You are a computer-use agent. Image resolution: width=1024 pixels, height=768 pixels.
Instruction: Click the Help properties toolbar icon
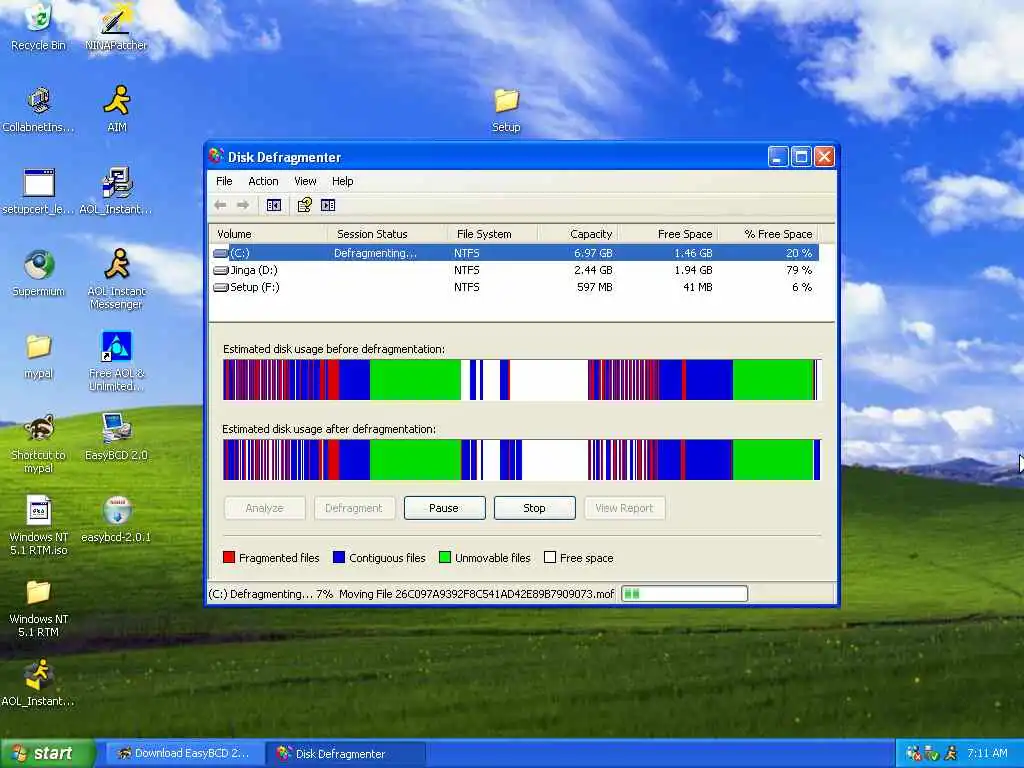pos(304,205)
